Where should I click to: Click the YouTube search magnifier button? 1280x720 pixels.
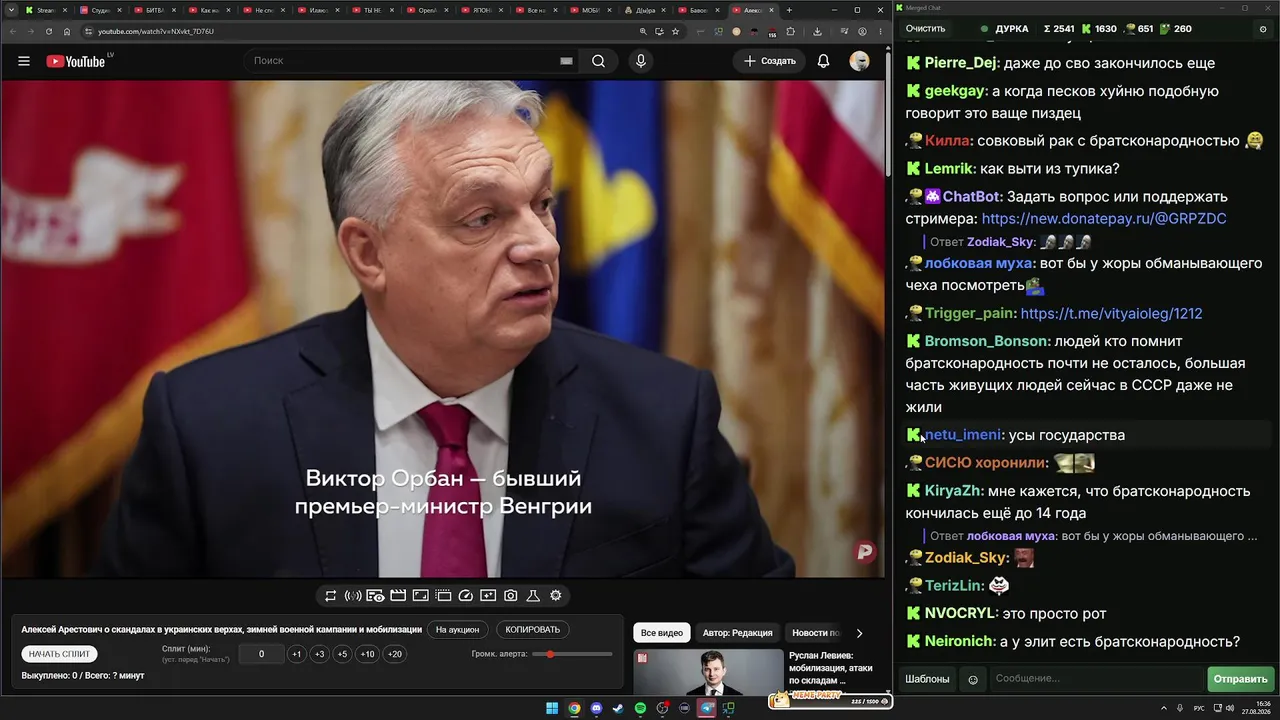click(x=598, y=61)
